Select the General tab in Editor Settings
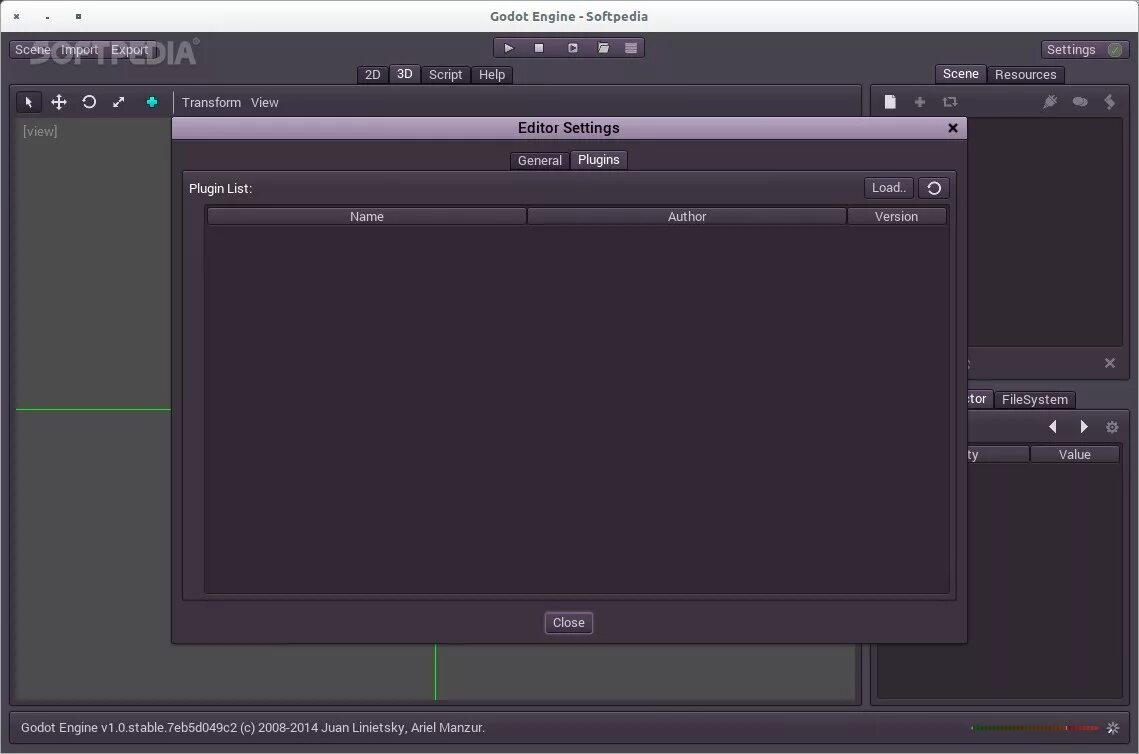This screenshot has height=754, width=1139. pos(540,161)
